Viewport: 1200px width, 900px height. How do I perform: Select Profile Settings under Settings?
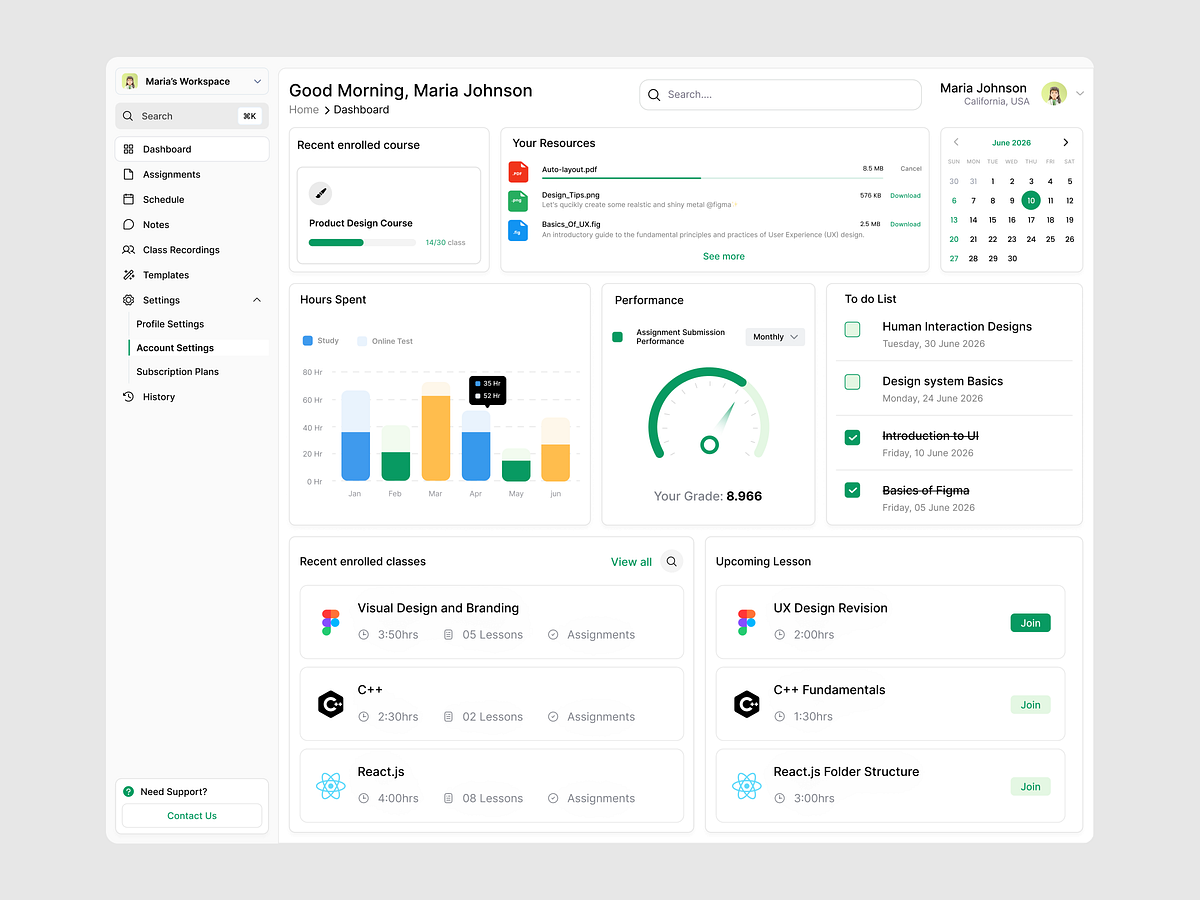point(169,323)
